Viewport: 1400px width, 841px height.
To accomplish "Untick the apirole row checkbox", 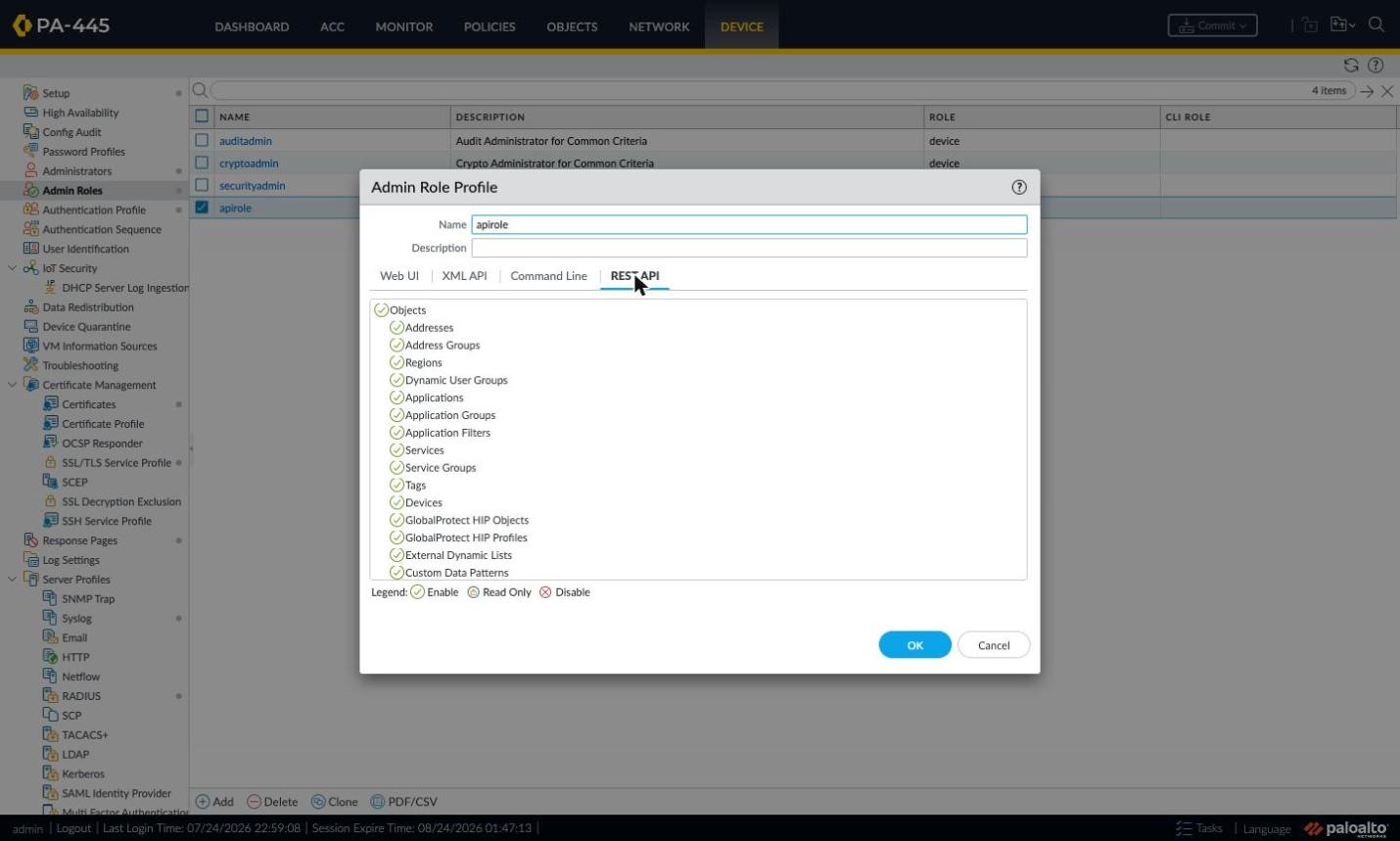I will [202, 208].
